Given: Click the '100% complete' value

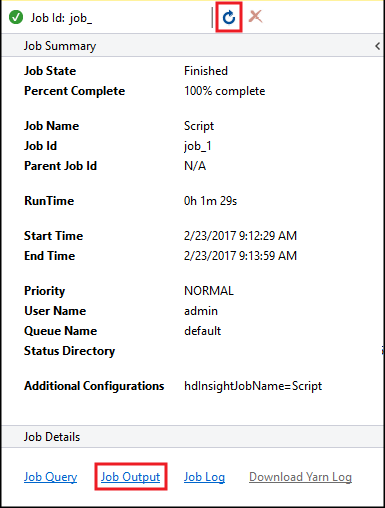Looking at the screenshot, I should (x=225, y=91).
